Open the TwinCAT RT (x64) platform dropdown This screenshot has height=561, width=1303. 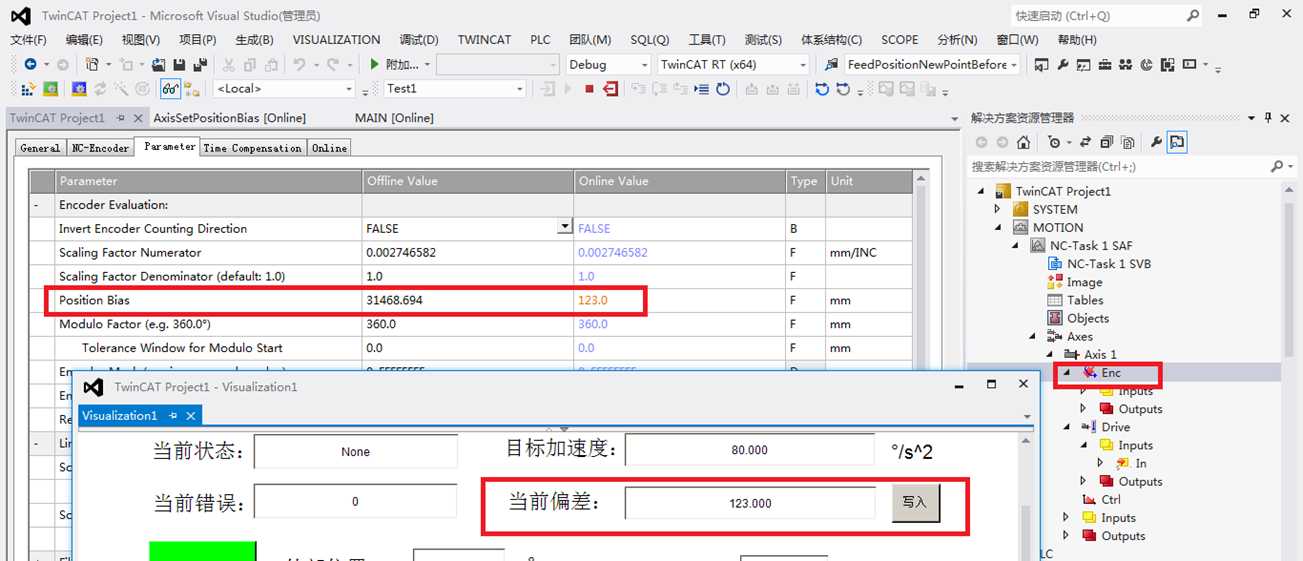(802, 64)
